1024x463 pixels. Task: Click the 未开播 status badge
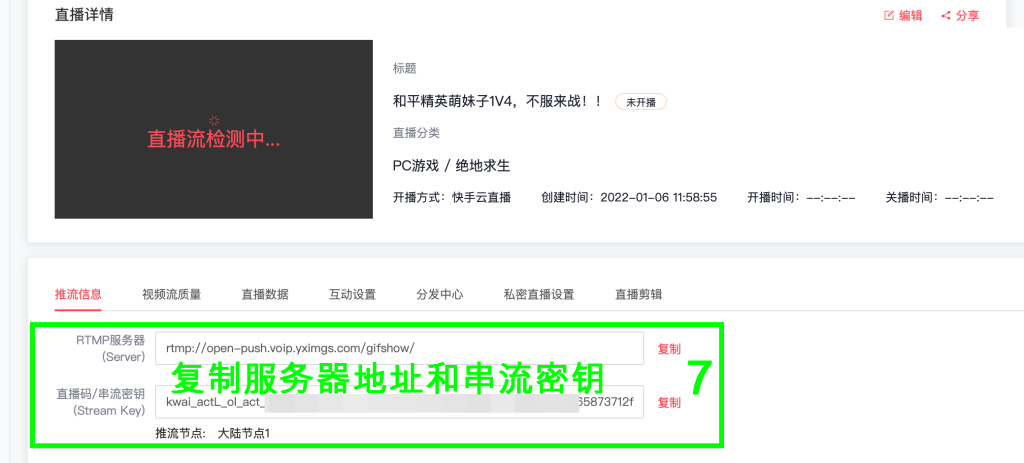[x=641, y=102]
